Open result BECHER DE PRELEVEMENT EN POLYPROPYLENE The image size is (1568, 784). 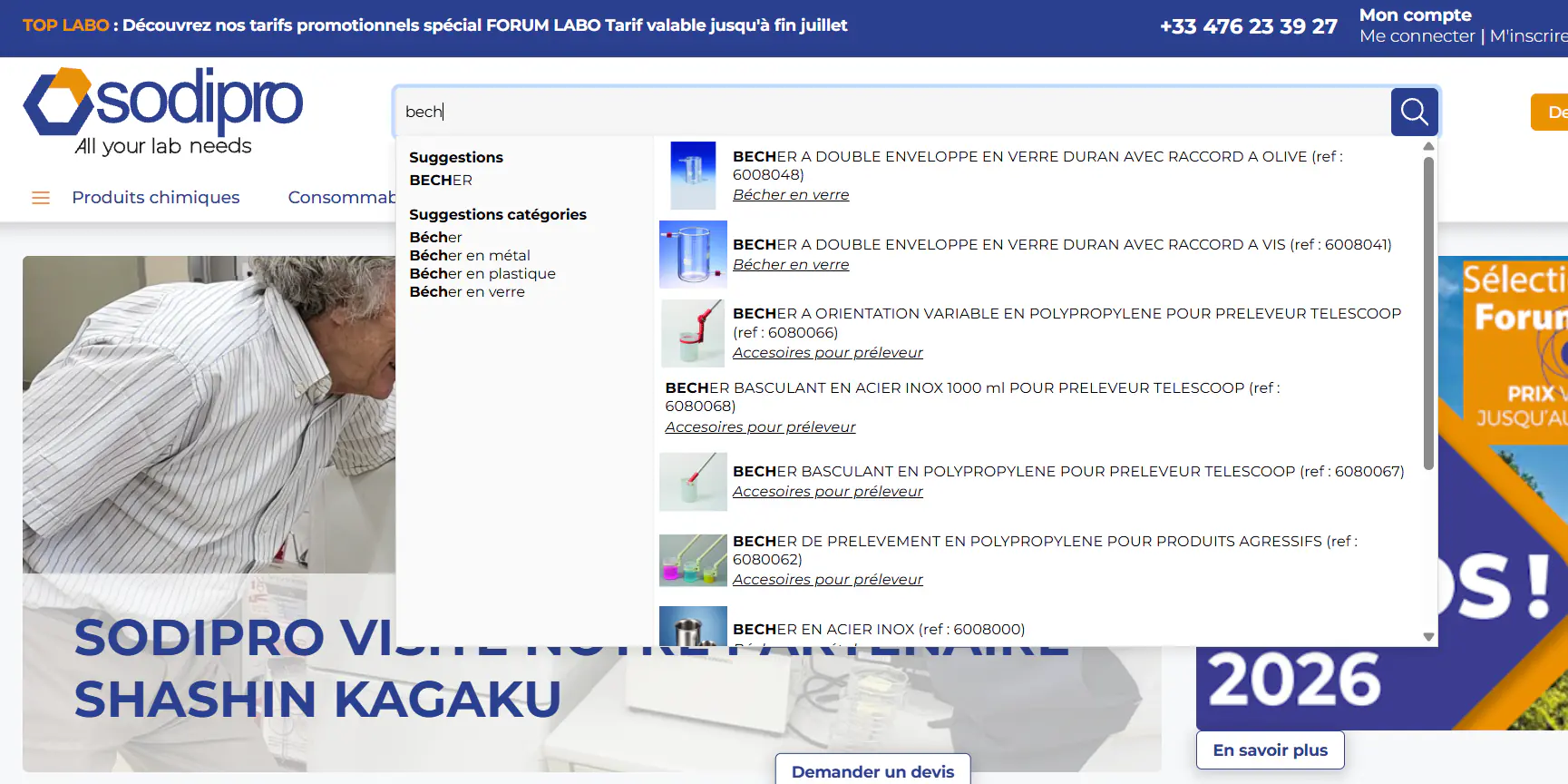pos(1045,550)
